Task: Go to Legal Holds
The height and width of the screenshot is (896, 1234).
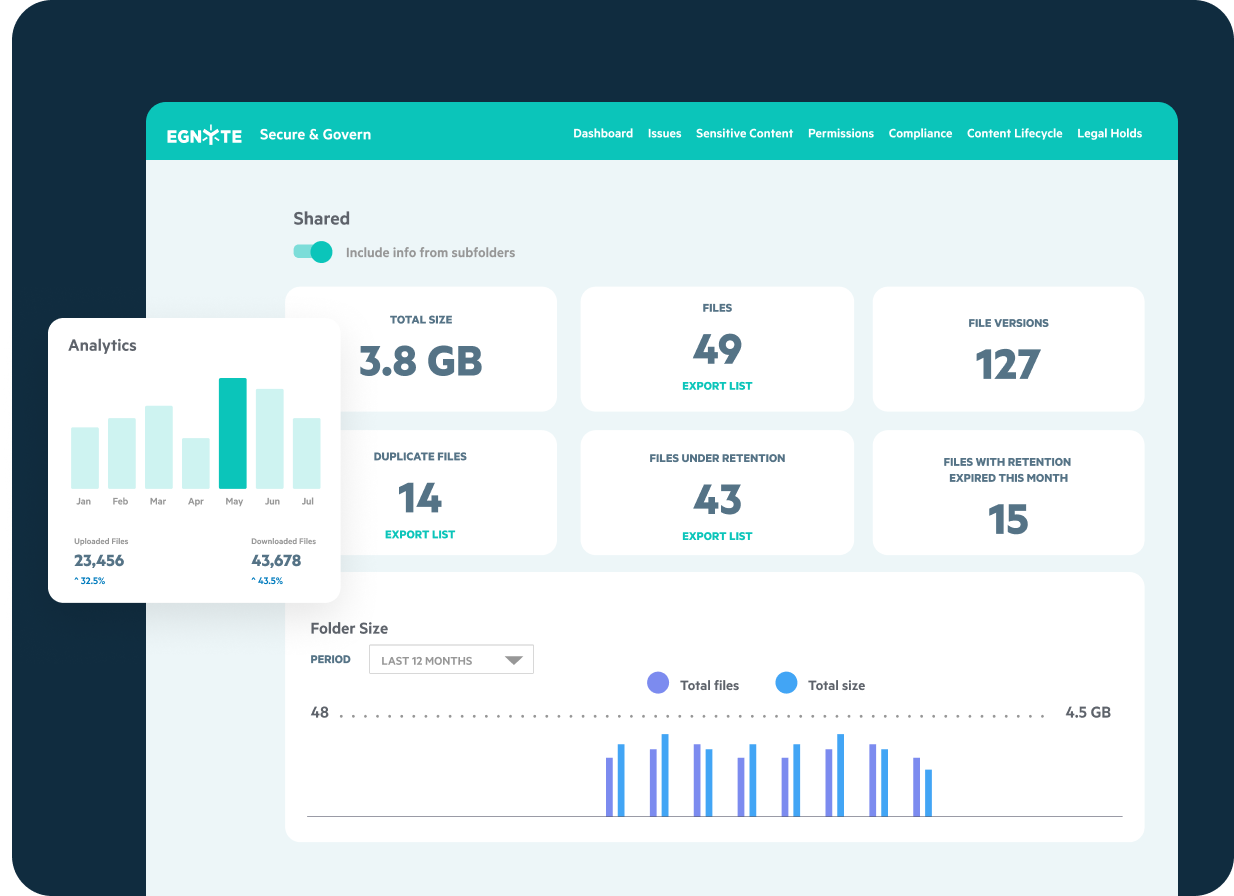Action: [1109, 133]
